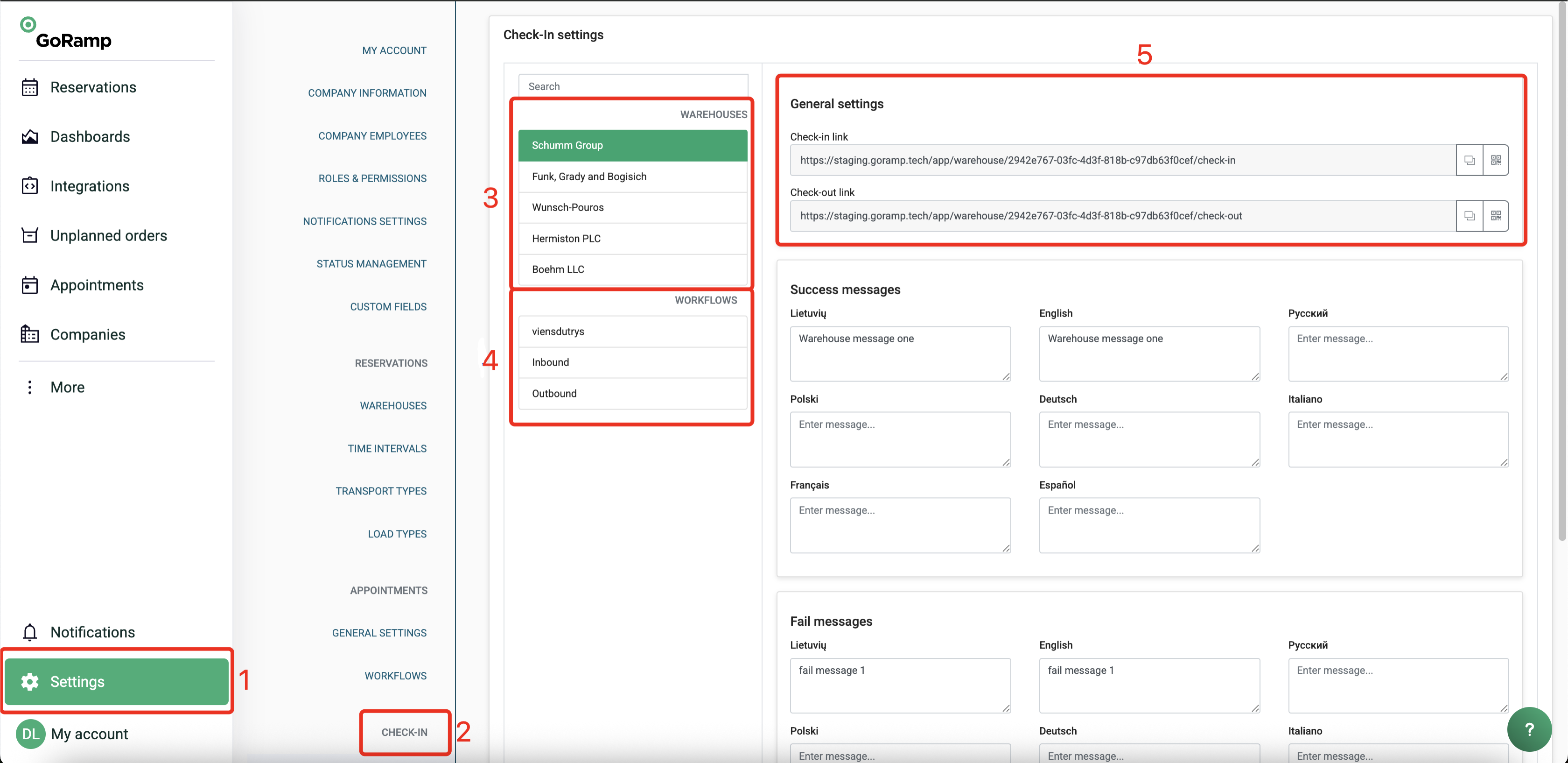
Task: Click the Search field above warehouses
Action: tap(632, 86)
